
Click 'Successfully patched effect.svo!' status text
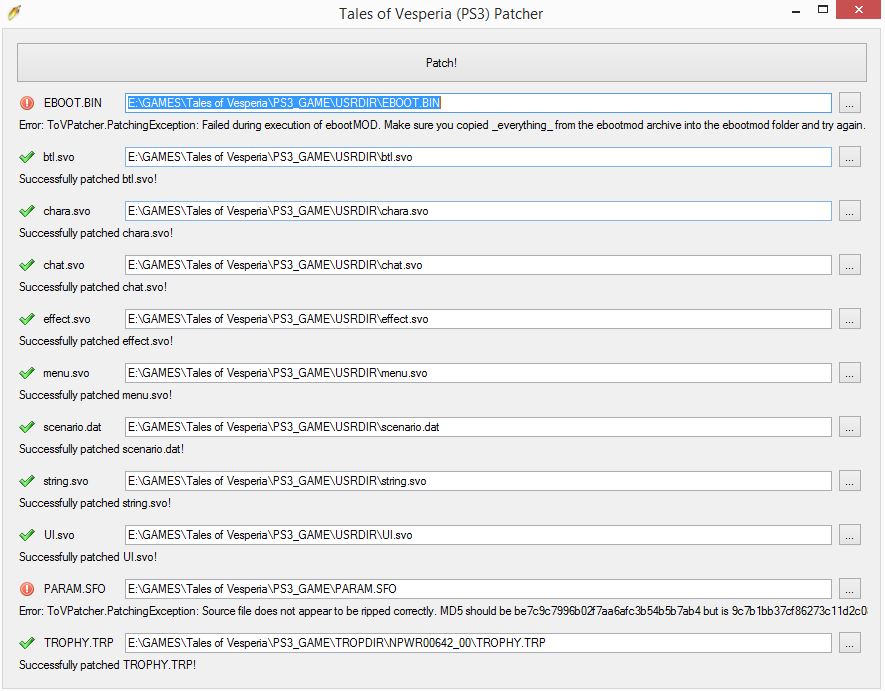click(x=96, y=341)
